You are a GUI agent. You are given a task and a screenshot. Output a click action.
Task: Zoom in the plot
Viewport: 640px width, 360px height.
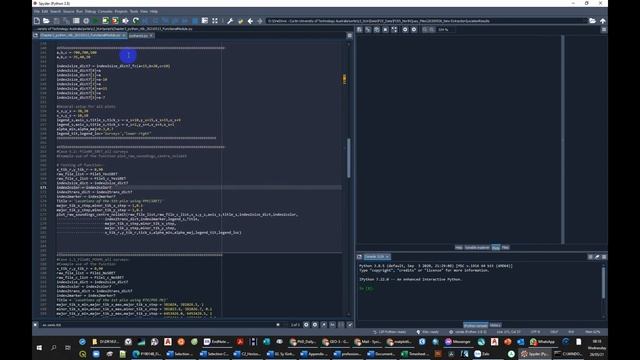[432, 29]
